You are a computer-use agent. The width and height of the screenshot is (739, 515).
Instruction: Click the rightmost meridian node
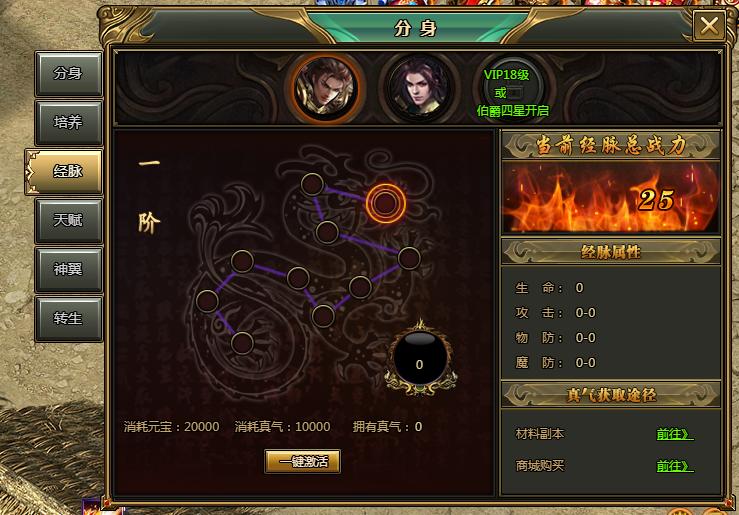pos(409,258)
